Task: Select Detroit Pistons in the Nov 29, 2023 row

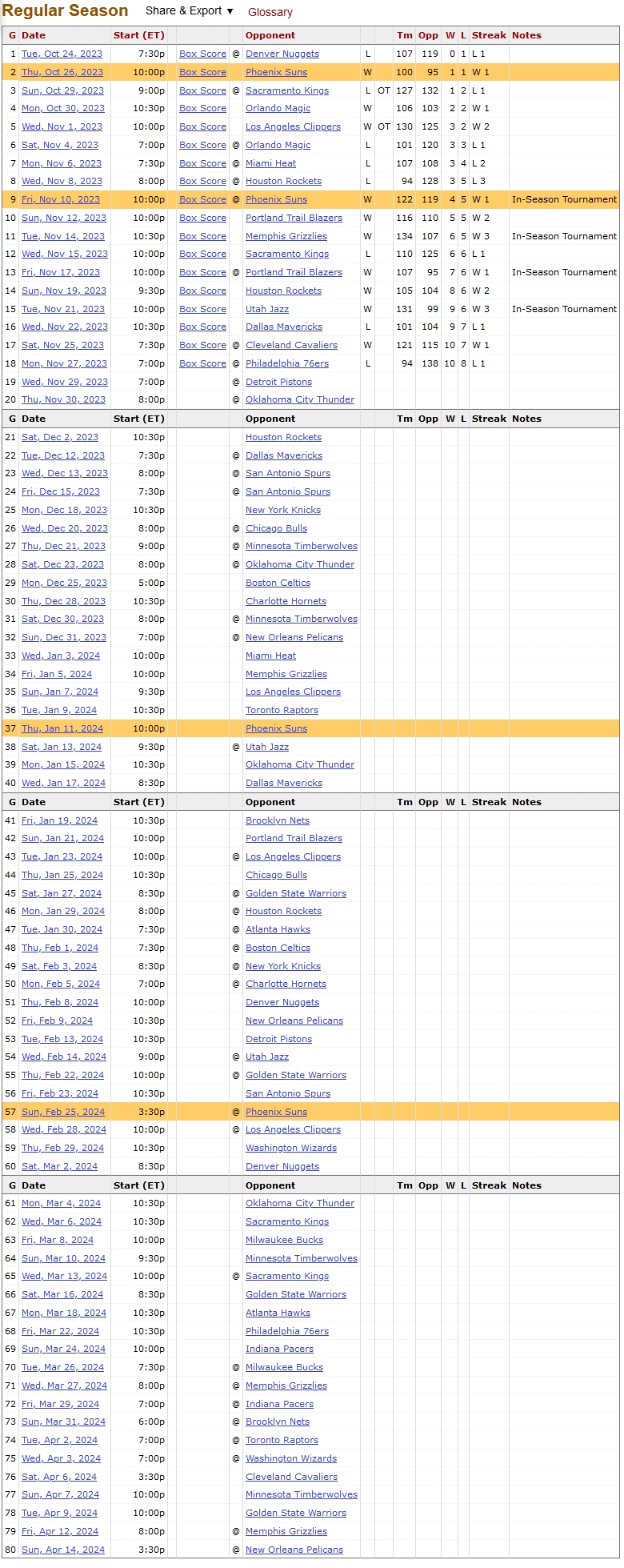Action: coord(278,382)
